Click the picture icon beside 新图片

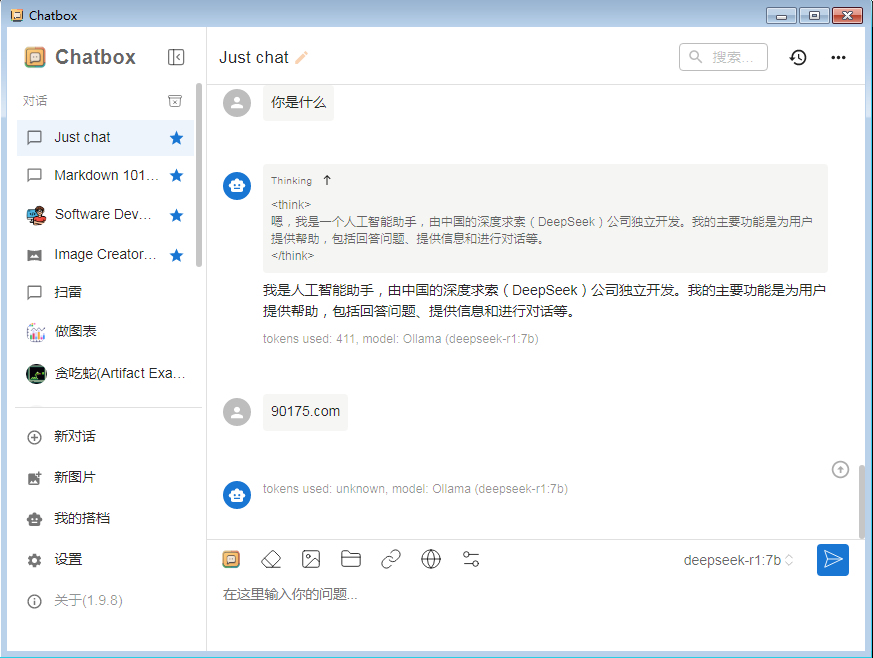coord(35,478)
